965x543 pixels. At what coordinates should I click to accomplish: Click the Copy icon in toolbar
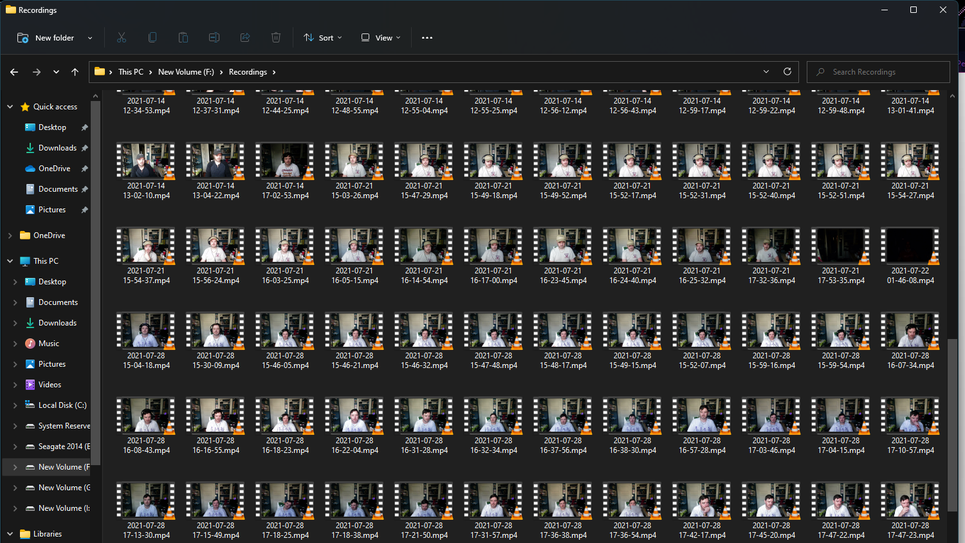152,38
